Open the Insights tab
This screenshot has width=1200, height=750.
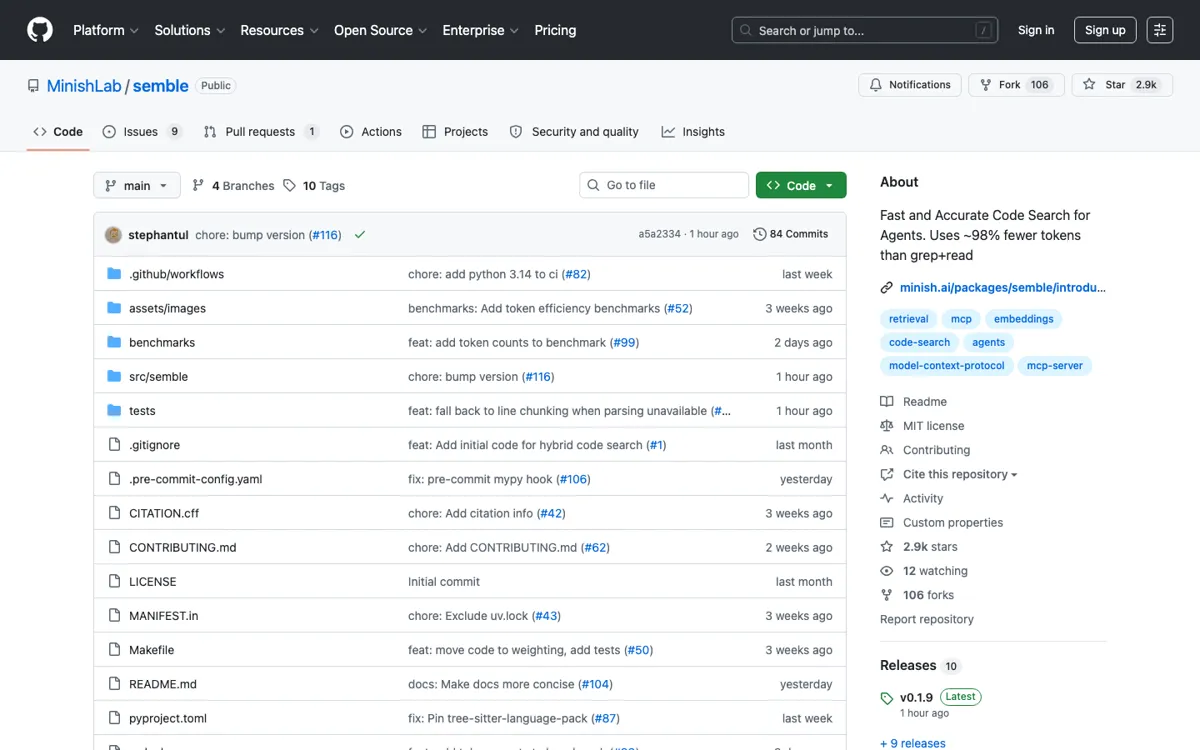[693, 132]
